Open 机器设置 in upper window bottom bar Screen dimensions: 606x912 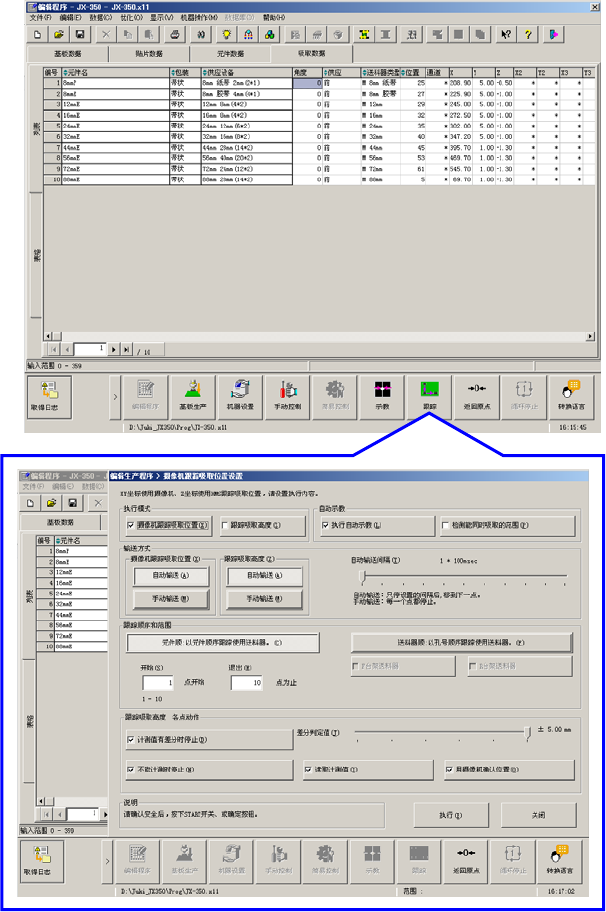click(240, 397)
